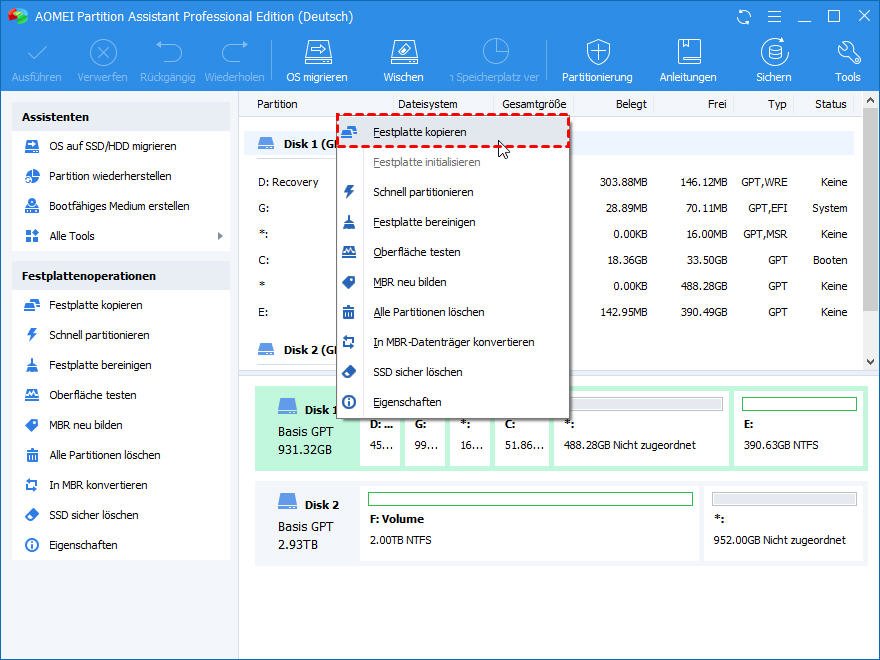Click the refresh icon in title bar

pos(744,17)
